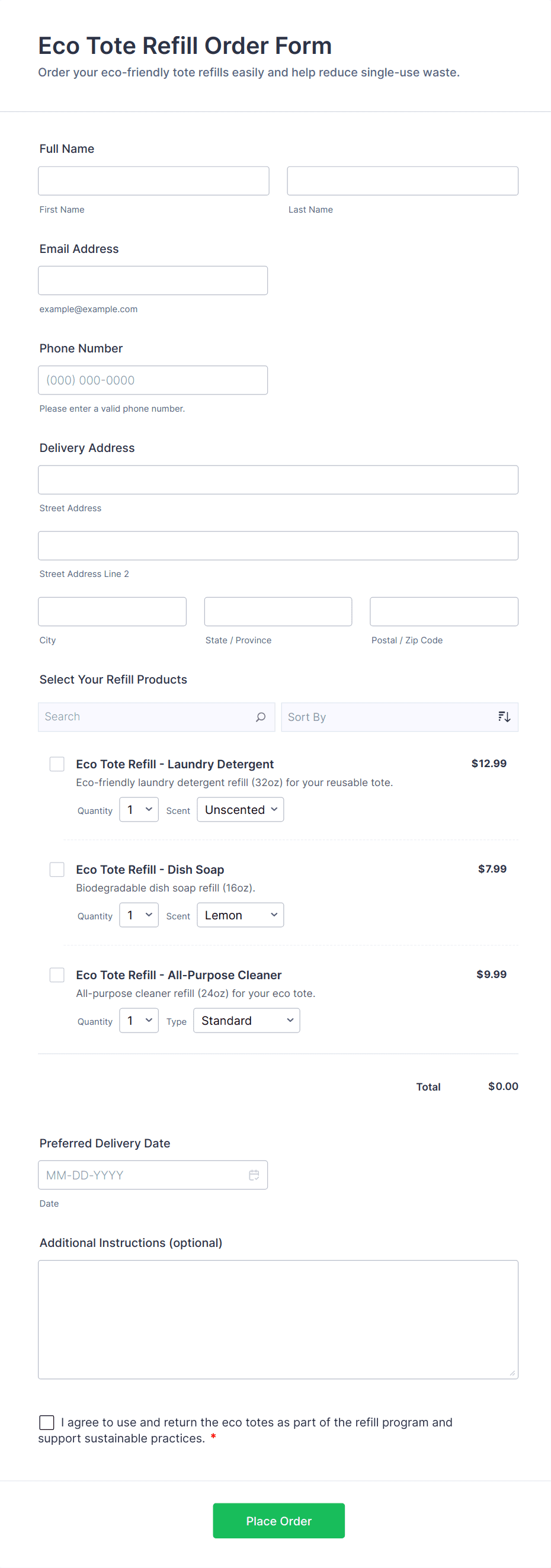Open Laundry Detergent quantity dropdown
Viewport: 551px width, 1568px height.
click(139, 810)
